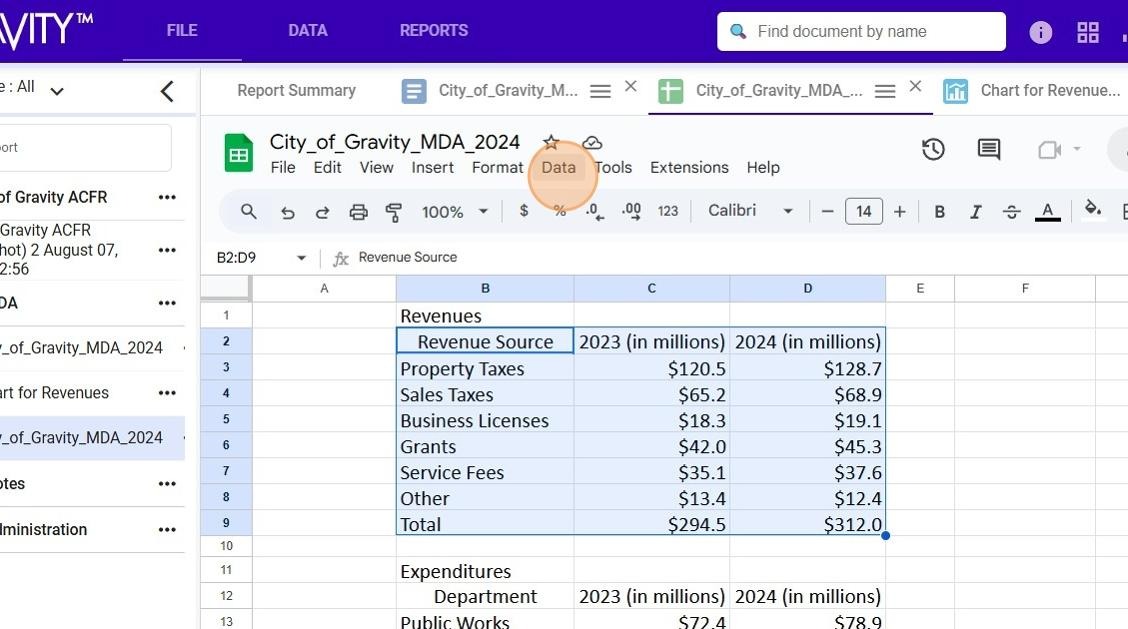Undo the last action
The height and width of the screenshot is (629, 1128).
click(287, 212)
